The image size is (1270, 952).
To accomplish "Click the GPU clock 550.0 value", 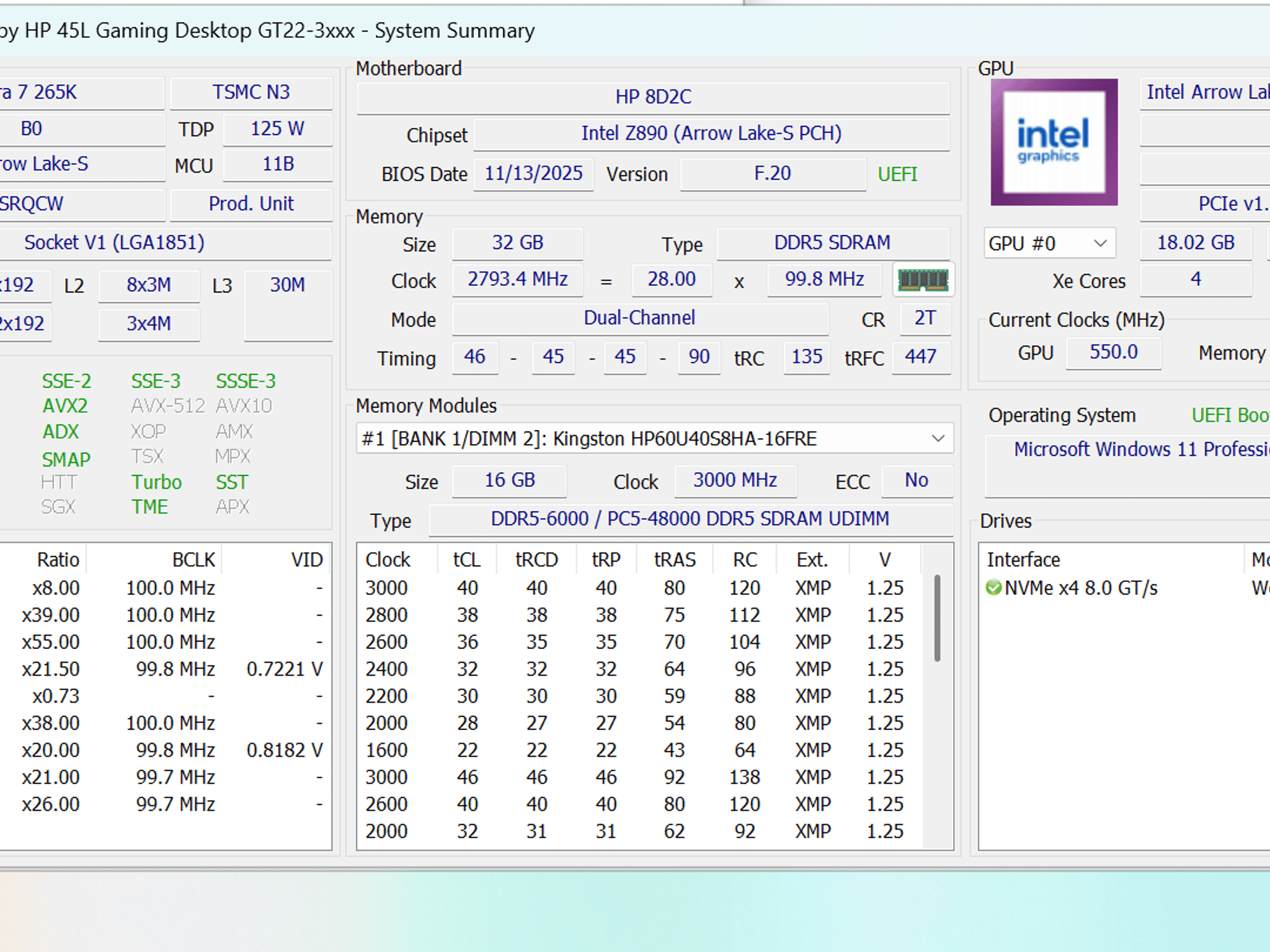I will [1114, 353].
